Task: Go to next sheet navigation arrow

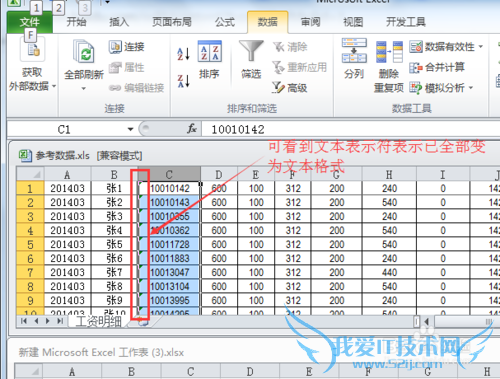Action: pyautogui.click(x=48, y=321)
